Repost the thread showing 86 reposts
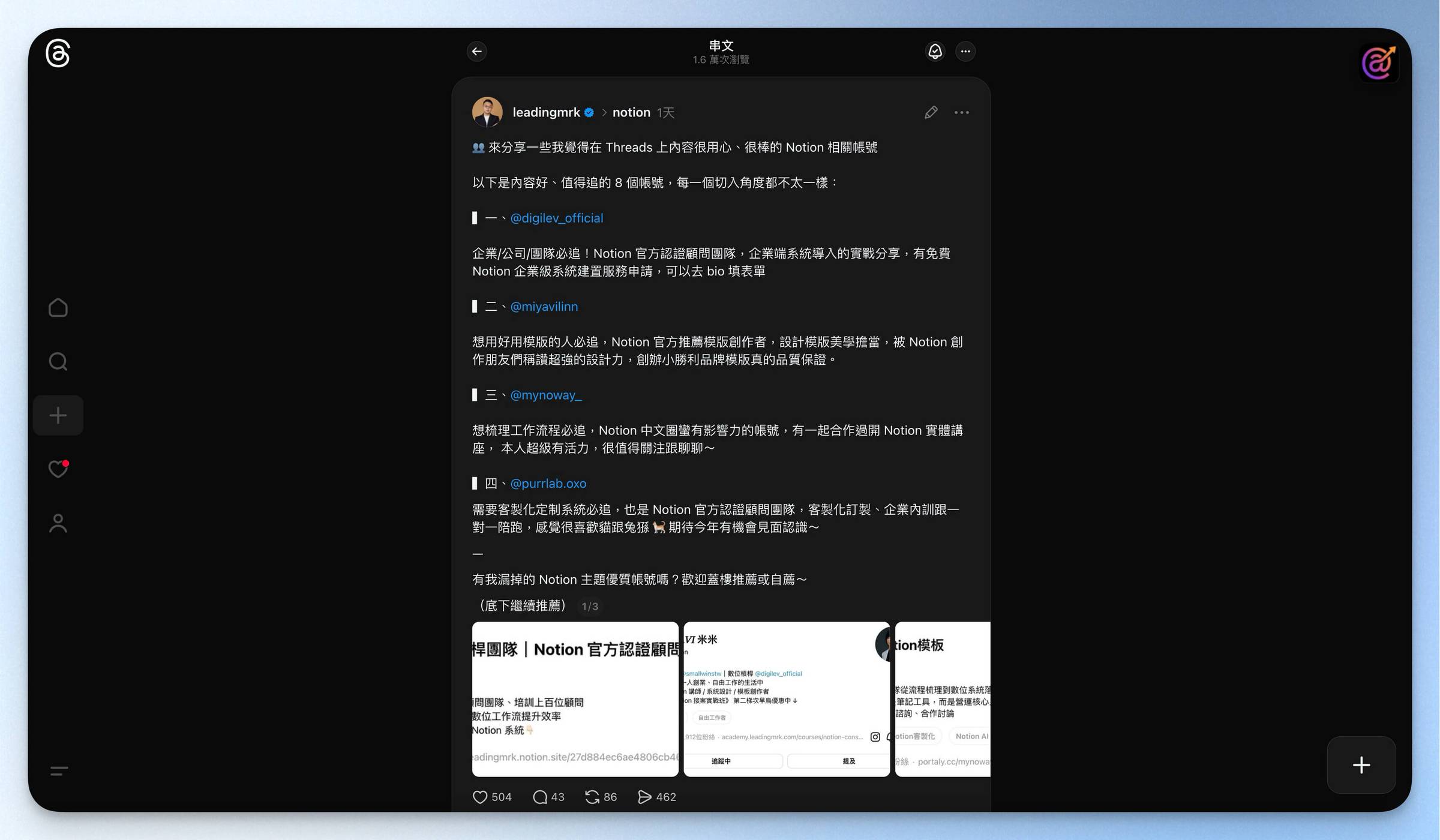1440x840 pixels. [592, 797]
